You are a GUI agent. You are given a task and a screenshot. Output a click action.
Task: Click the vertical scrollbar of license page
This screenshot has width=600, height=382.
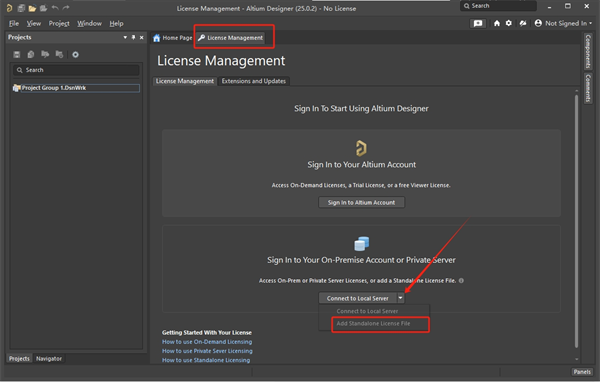pos(576,221)
